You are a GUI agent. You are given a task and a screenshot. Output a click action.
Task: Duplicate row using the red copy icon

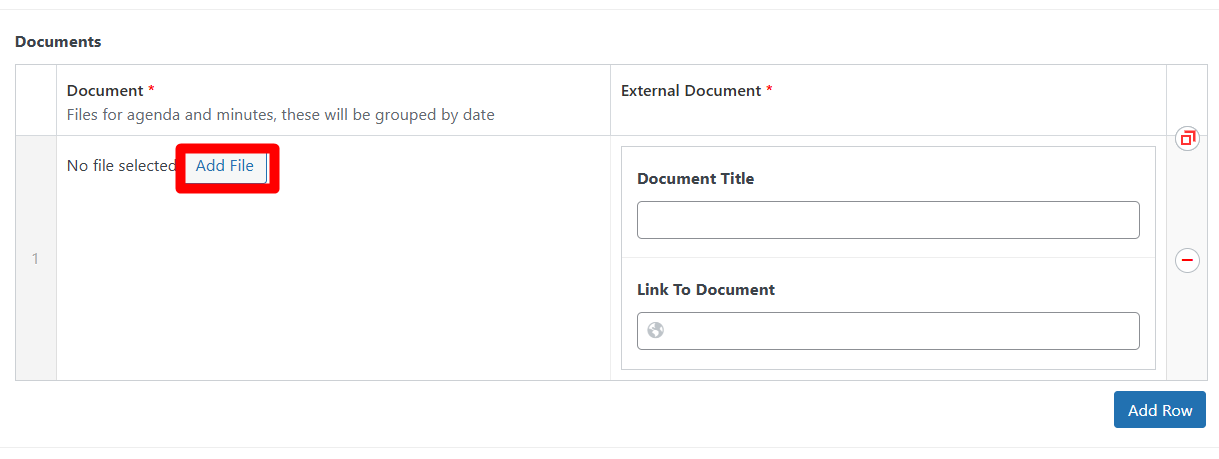pyautogui.click(x=1187, y=138)
